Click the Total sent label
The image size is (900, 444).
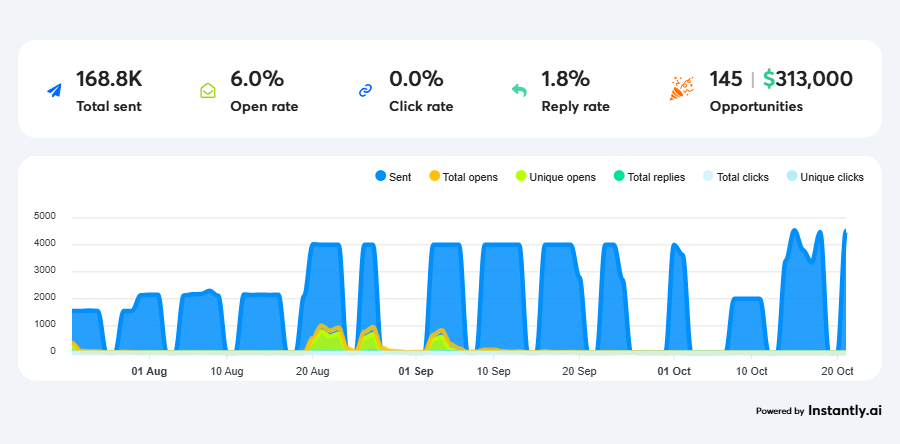click(x=109, y=107)
